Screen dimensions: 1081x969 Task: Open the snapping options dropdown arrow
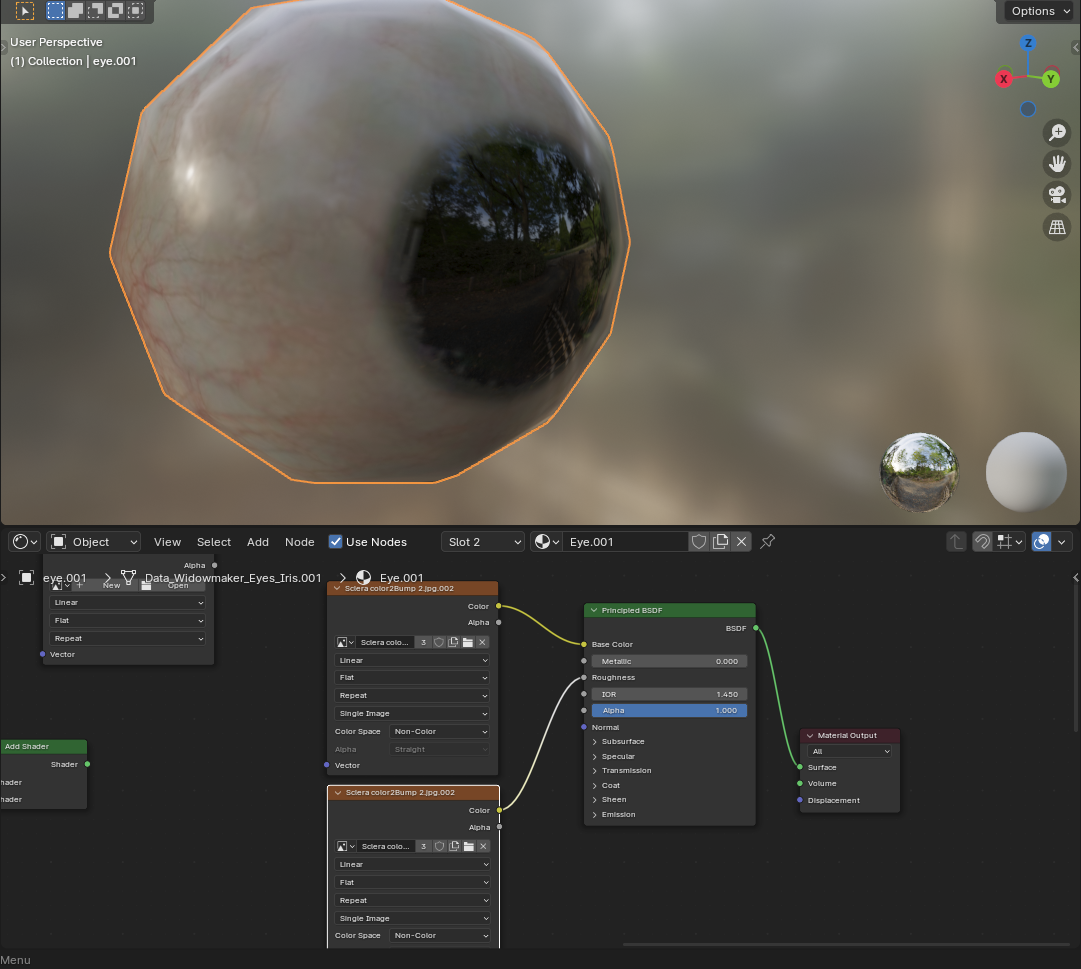click(1019, 542)
